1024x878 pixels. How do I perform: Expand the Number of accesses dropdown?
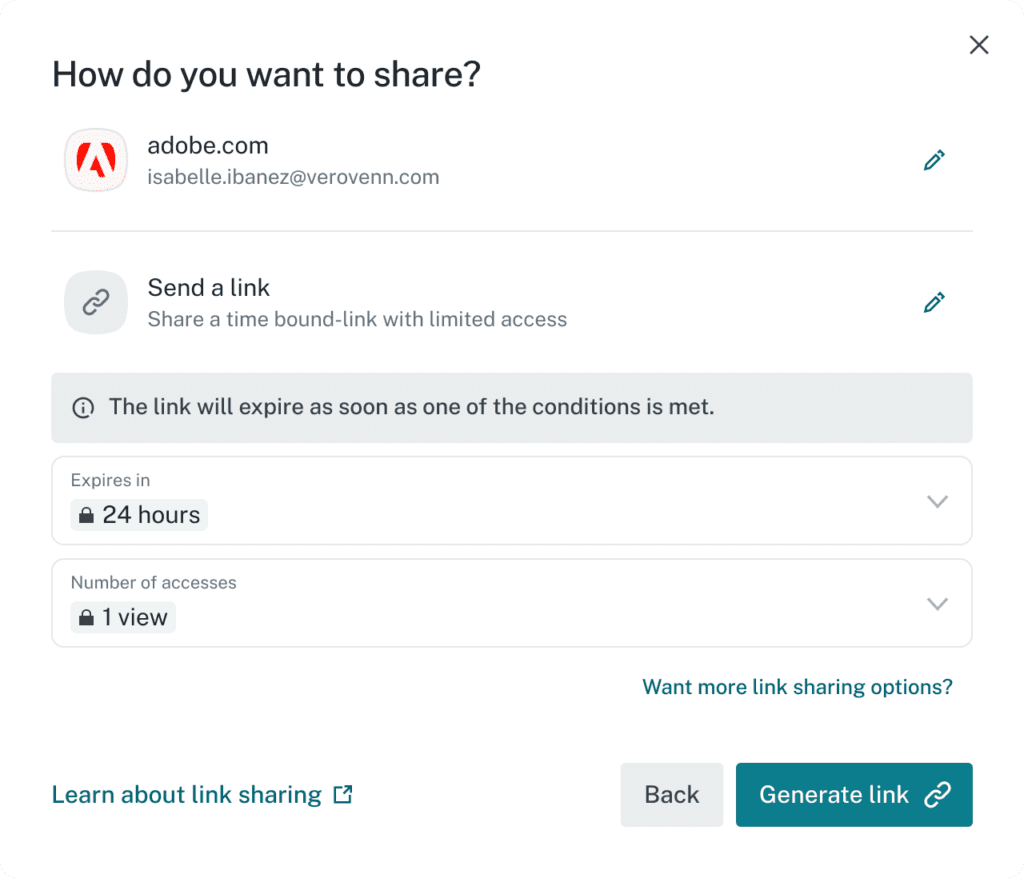pyautogui.click(x=937, y=603)
